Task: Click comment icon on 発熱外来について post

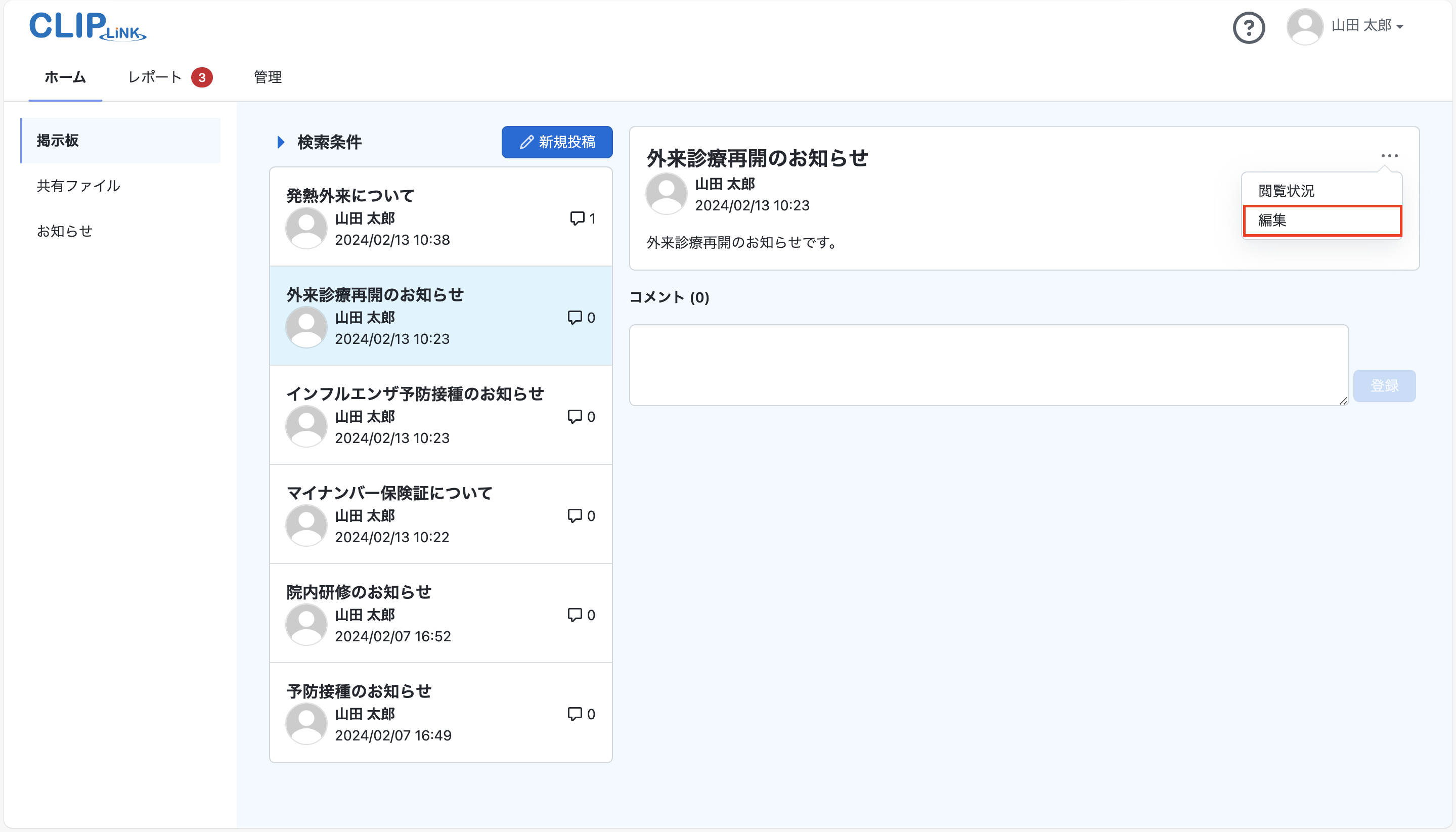Action: pos(577,218)
